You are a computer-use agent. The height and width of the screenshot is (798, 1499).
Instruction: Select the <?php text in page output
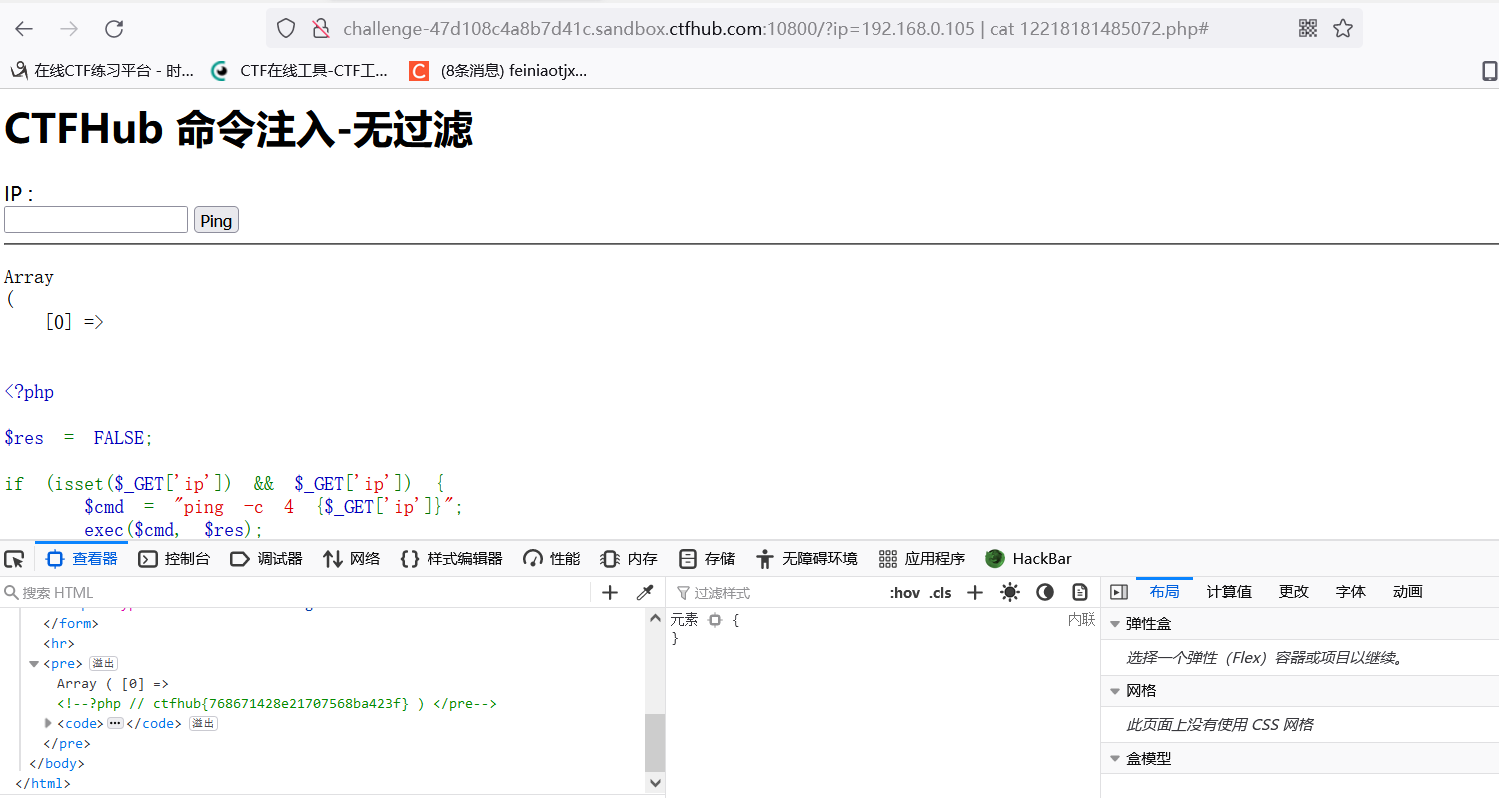point(29,392)
